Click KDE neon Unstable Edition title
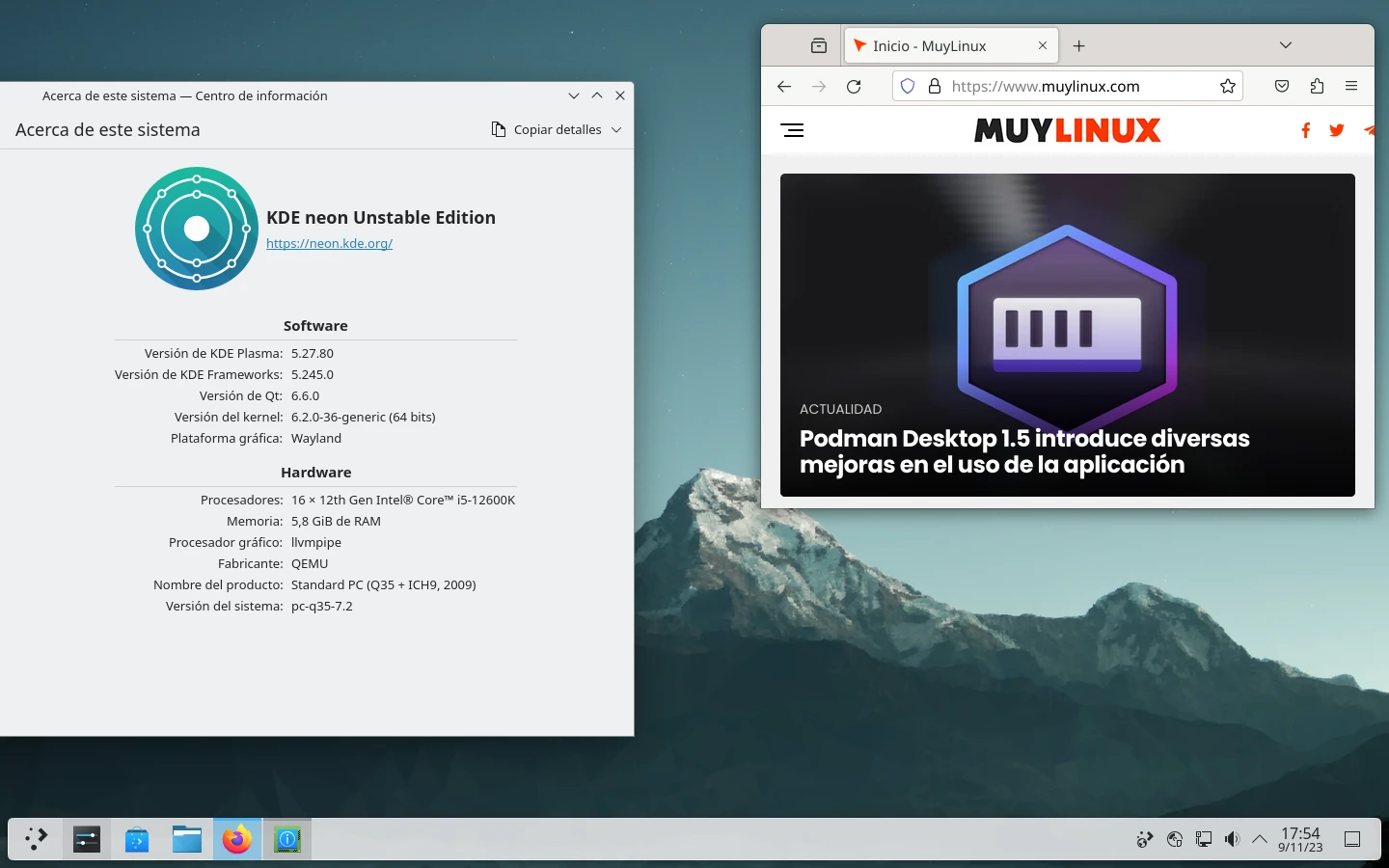Screen dimensions: 1389x868 click(381, 218)
